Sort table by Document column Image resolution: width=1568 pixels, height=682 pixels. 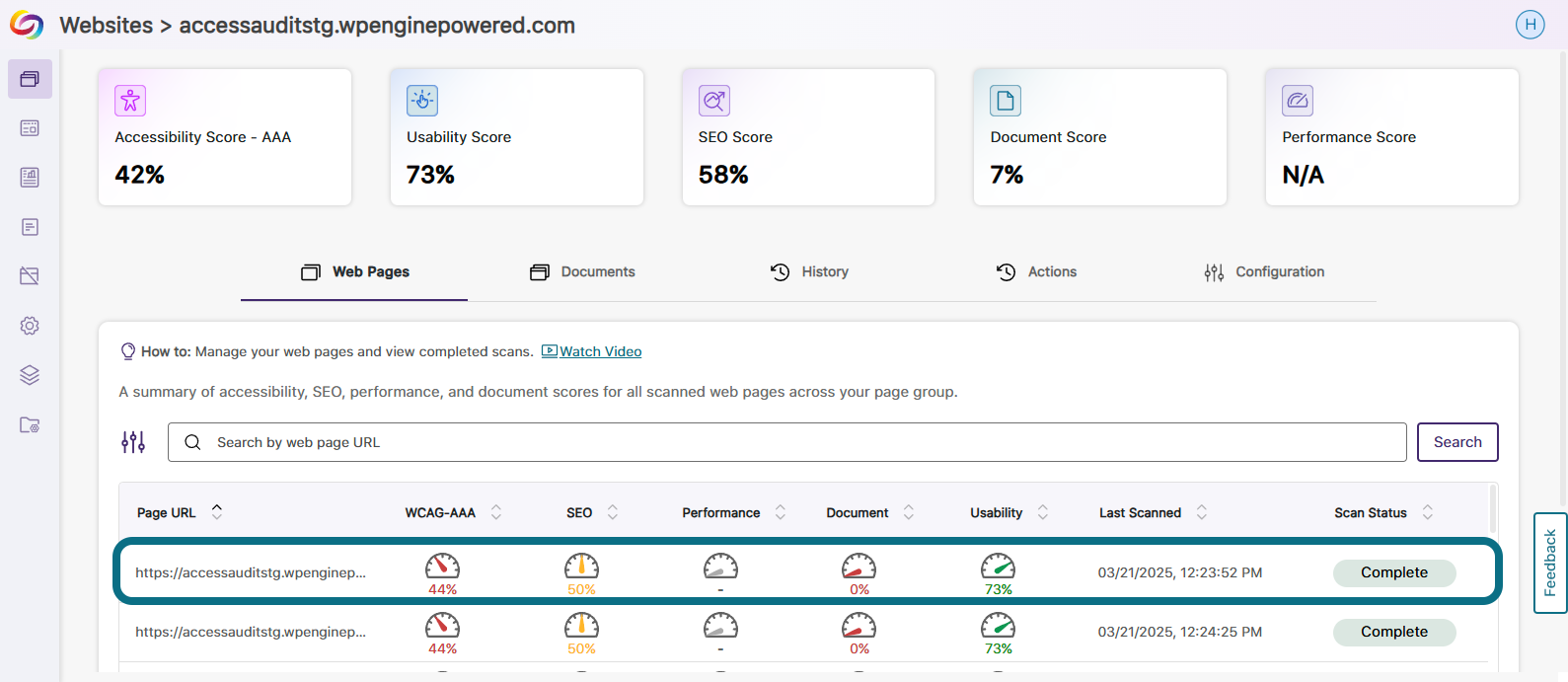click(909, 512)
